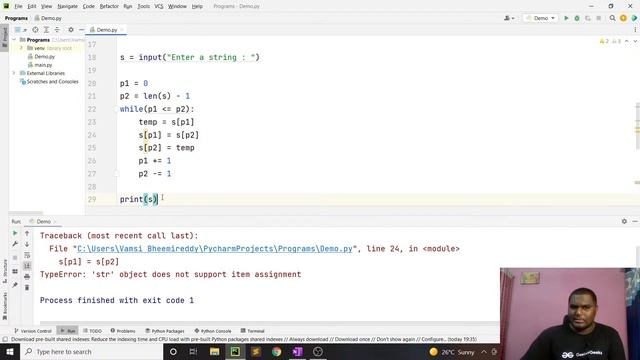
Task: Open run configuration wrench icon in Run panel
Action: (x=15, y=244)
